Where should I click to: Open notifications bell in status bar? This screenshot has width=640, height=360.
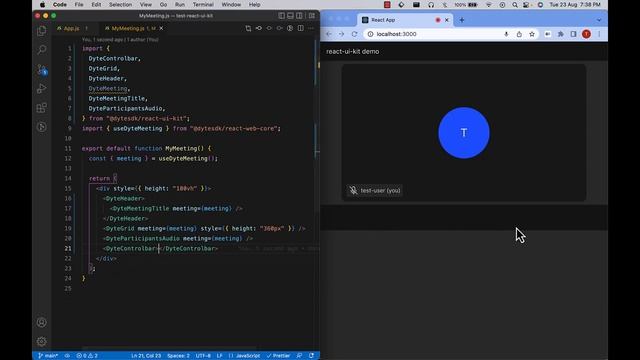pyautogui.click(x=311, y=356)
